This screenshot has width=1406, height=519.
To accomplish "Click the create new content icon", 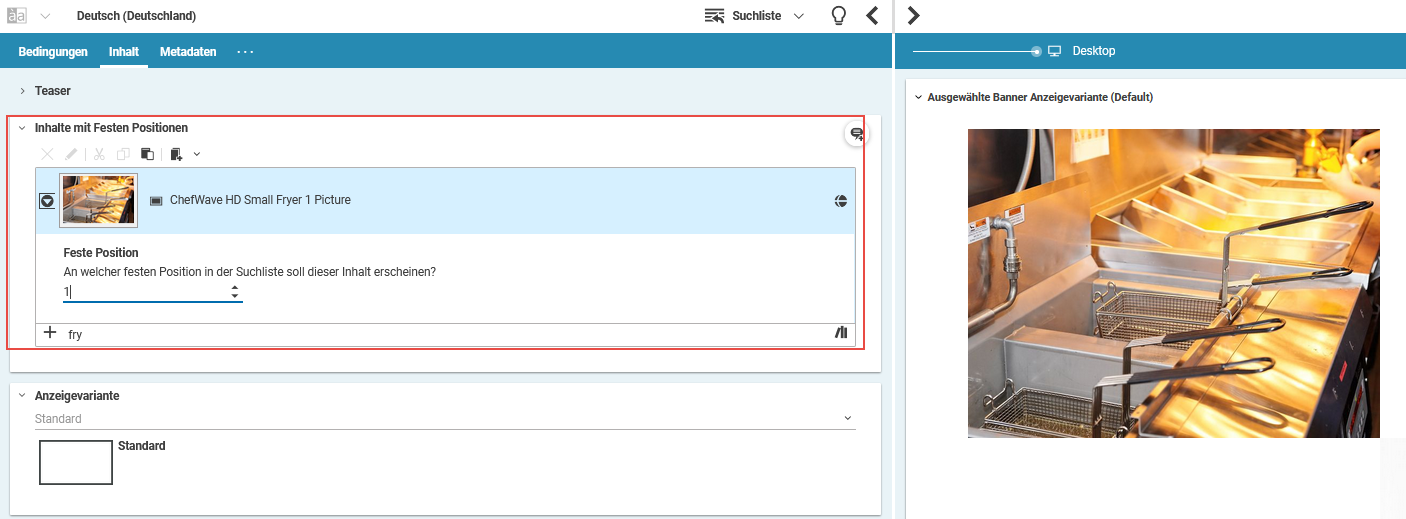I will (177, 154).
